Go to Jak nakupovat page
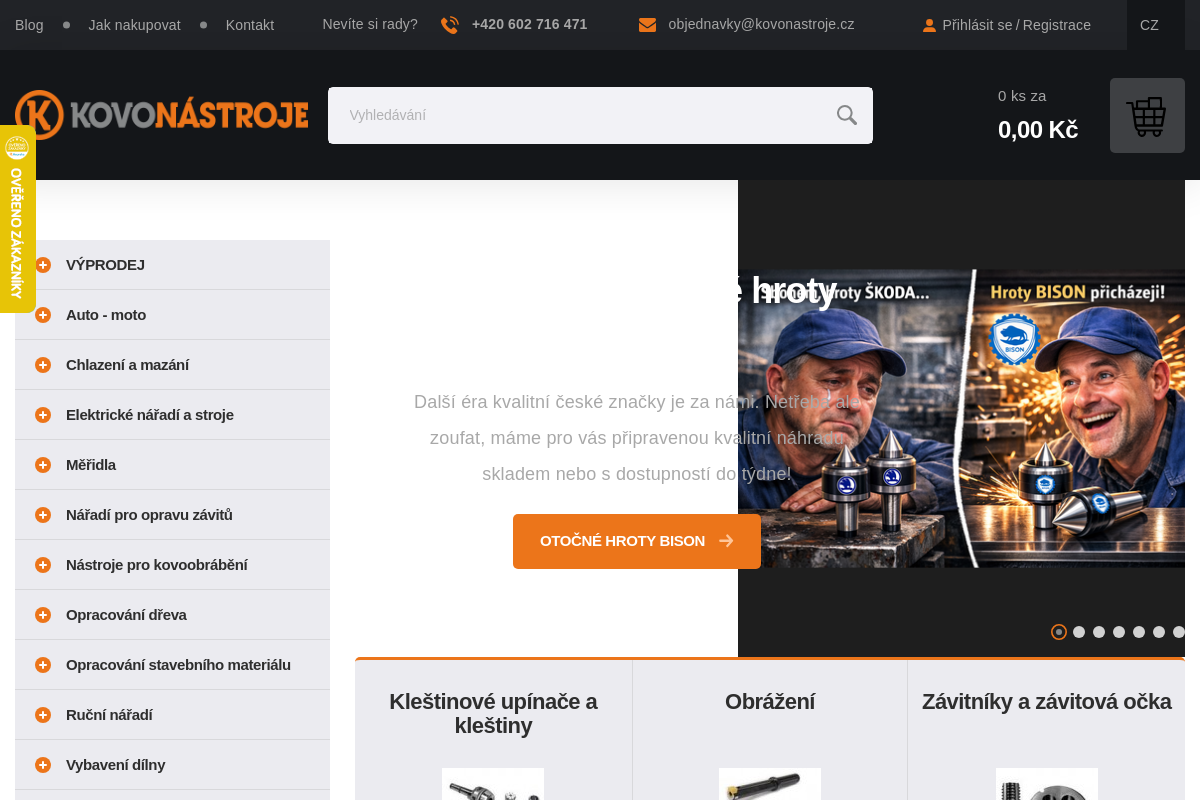1200x800 pixels. [x=134, y=25]
